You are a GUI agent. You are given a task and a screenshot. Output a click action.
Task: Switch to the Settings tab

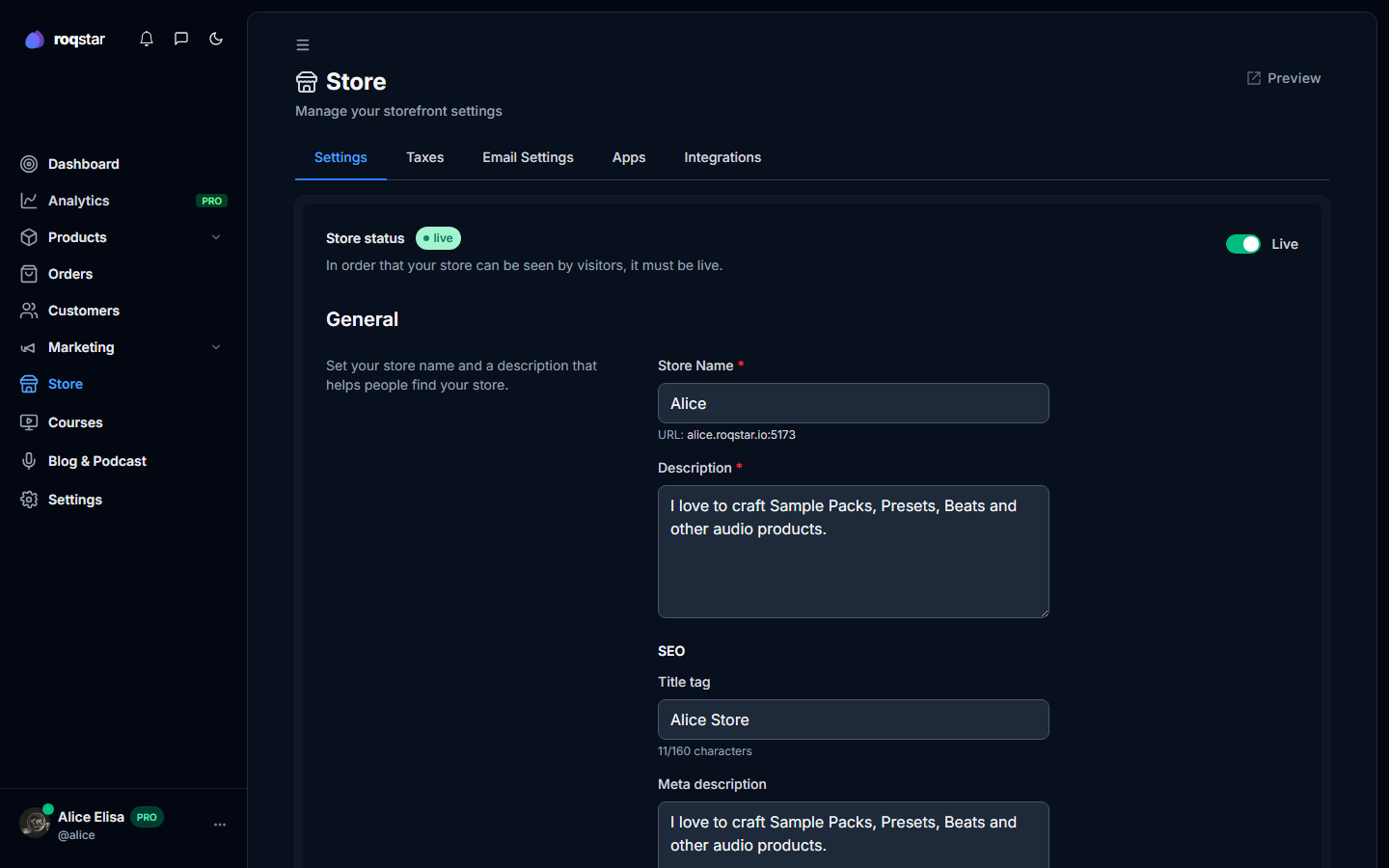[x=340, y=157]
